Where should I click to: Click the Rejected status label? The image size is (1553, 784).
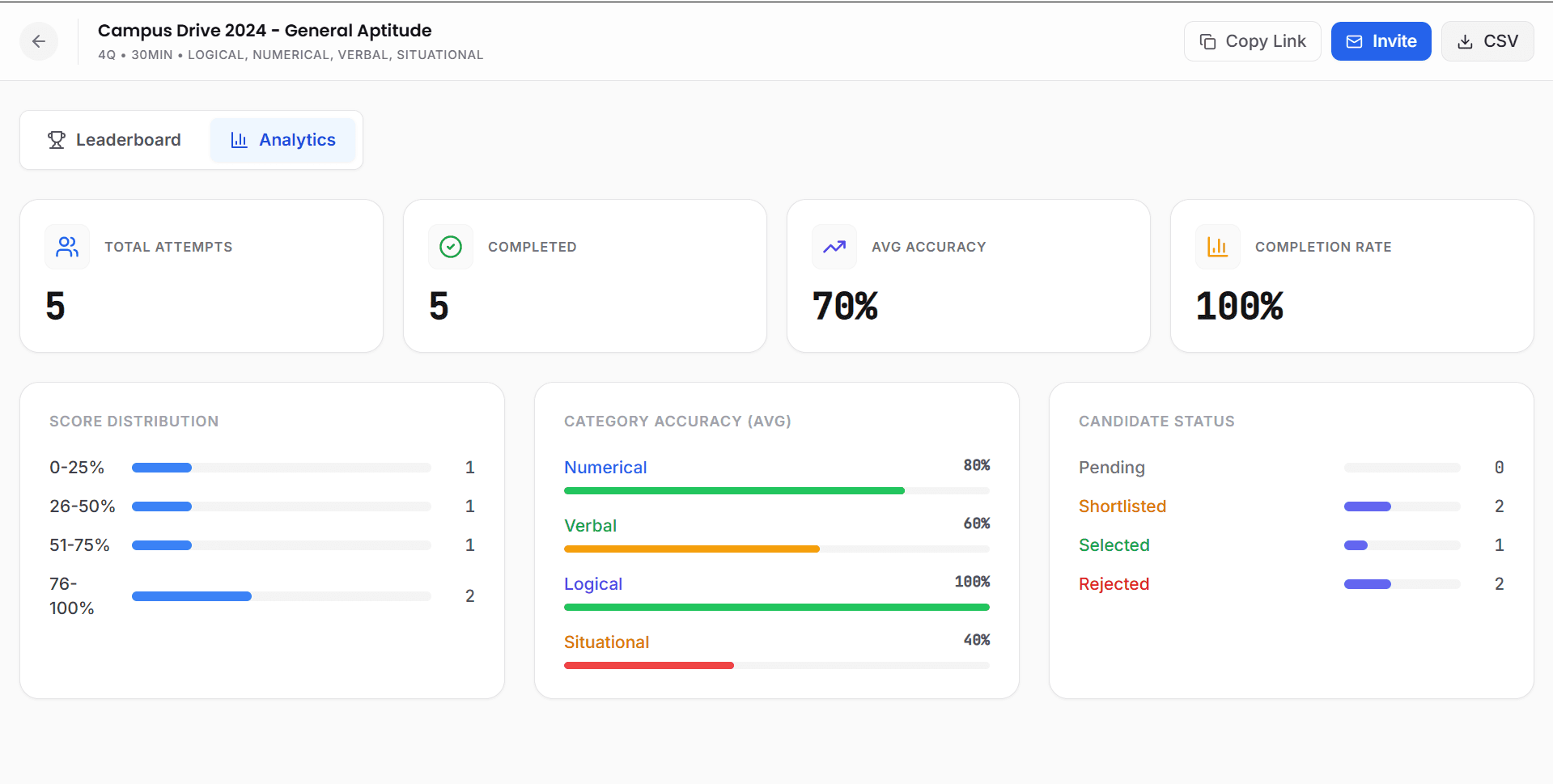click(1114, 584)
